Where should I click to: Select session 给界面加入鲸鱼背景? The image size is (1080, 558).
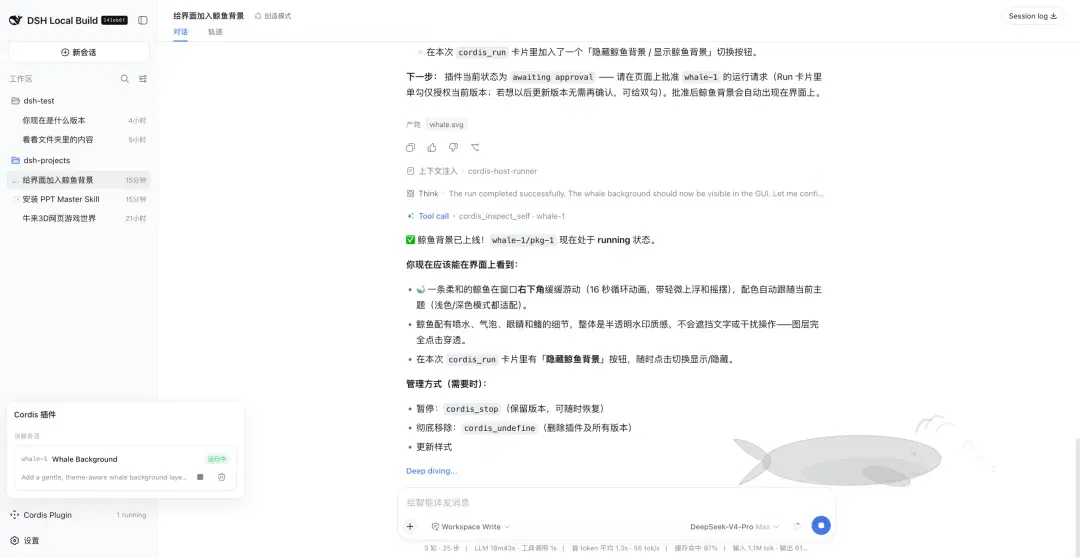pos(79,180)
